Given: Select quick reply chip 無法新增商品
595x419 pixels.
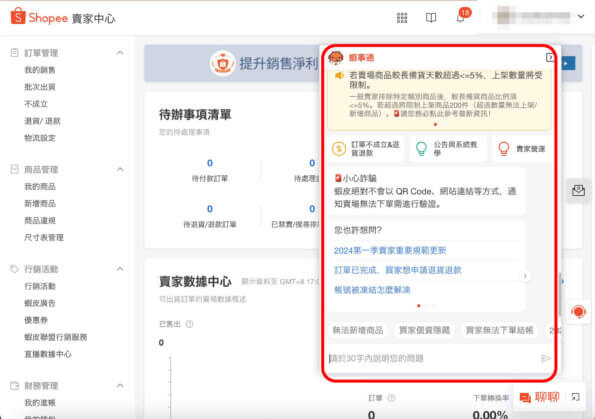Looking at the screenshot, I should point(358,330).
